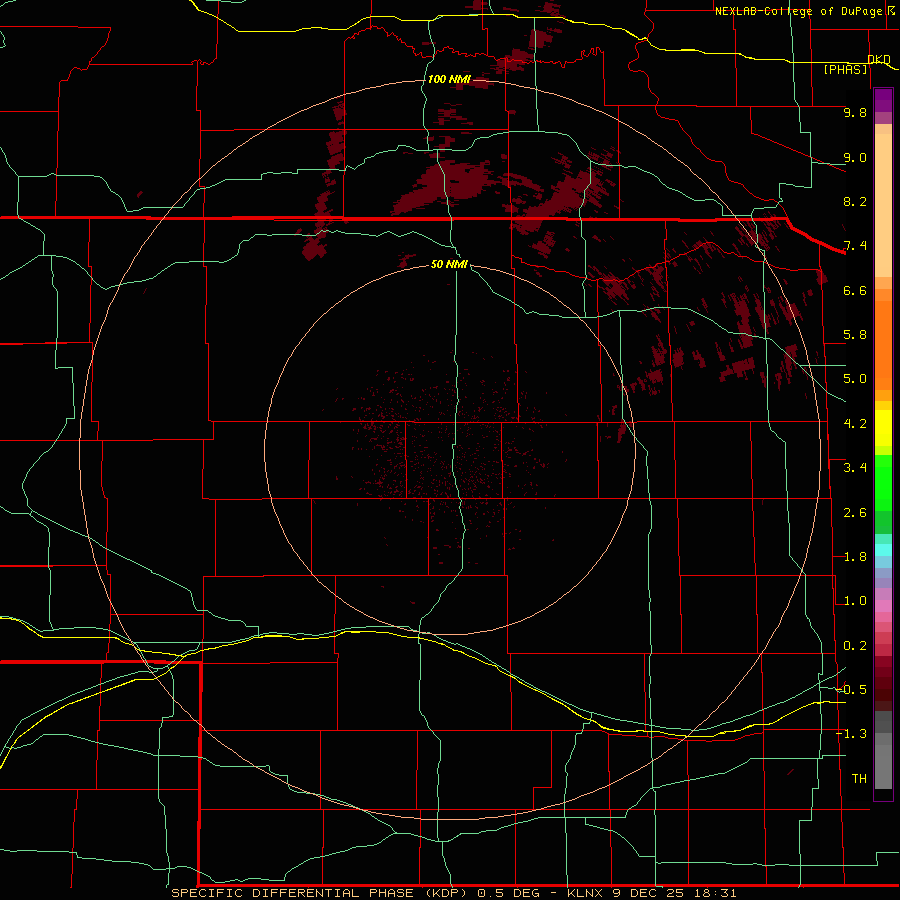Click the peach band of the color bar
The image size is (900, 900).
point(883,201)
